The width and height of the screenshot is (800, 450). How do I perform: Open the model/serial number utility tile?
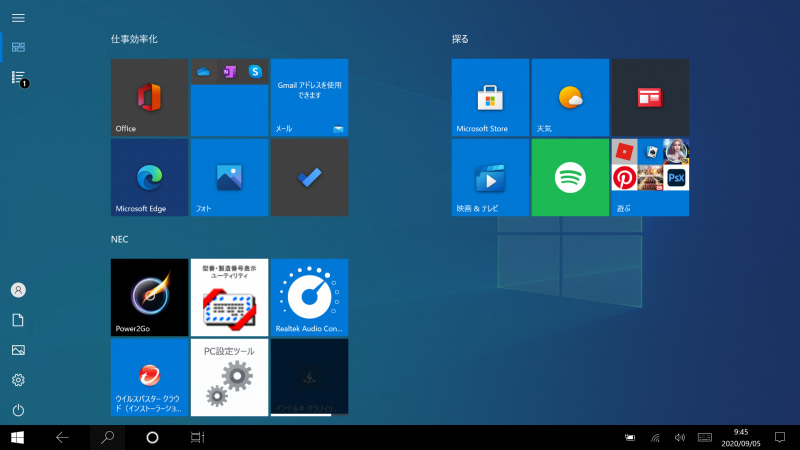pos(230,297)
